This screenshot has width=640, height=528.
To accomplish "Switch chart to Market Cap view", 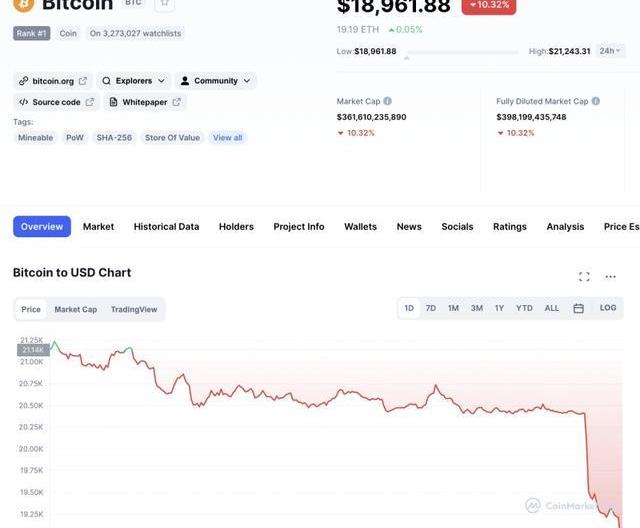I will (x=76, y=310).
